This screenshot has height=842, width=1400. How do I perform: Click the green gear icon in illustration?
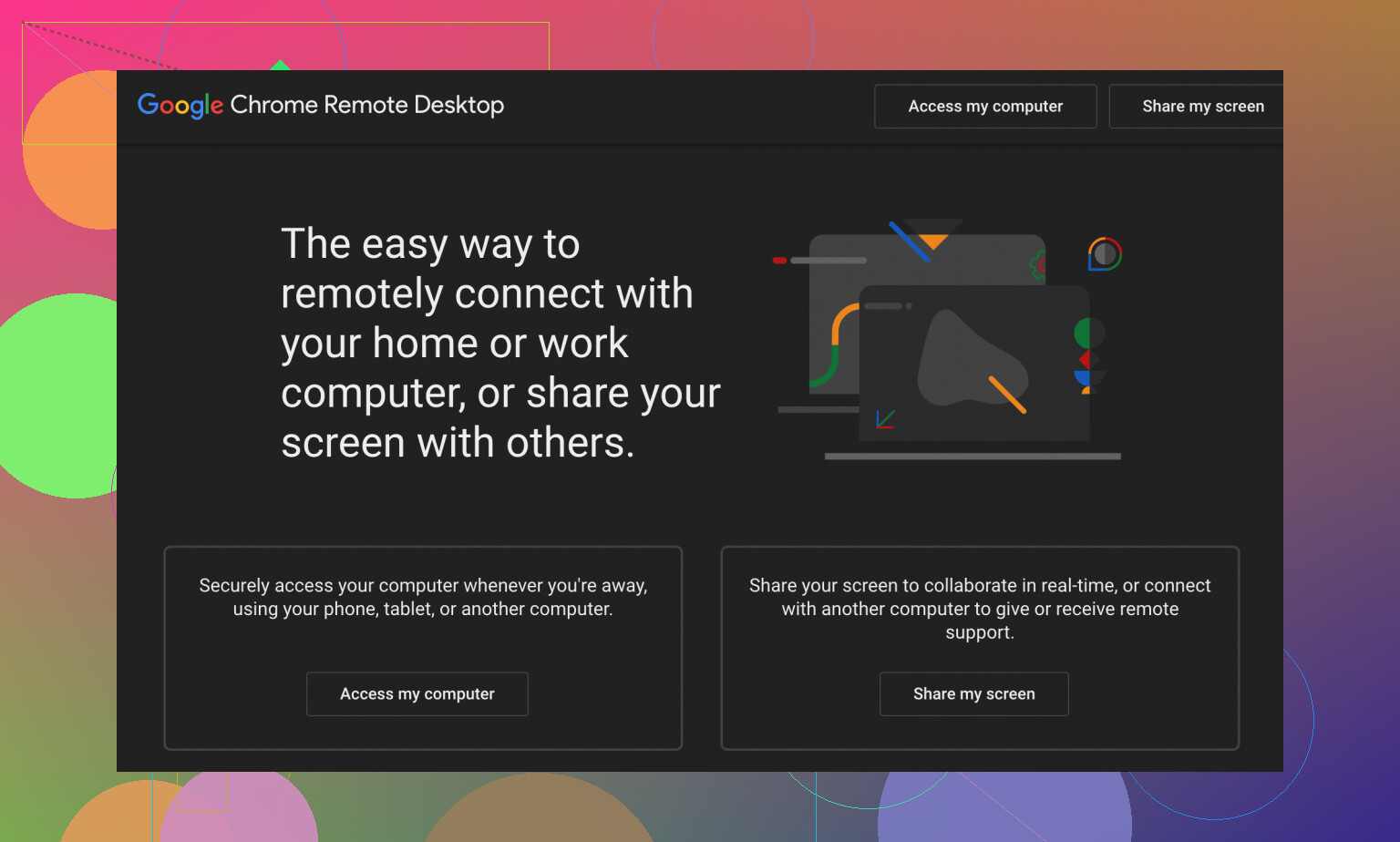pos(1037,265)
